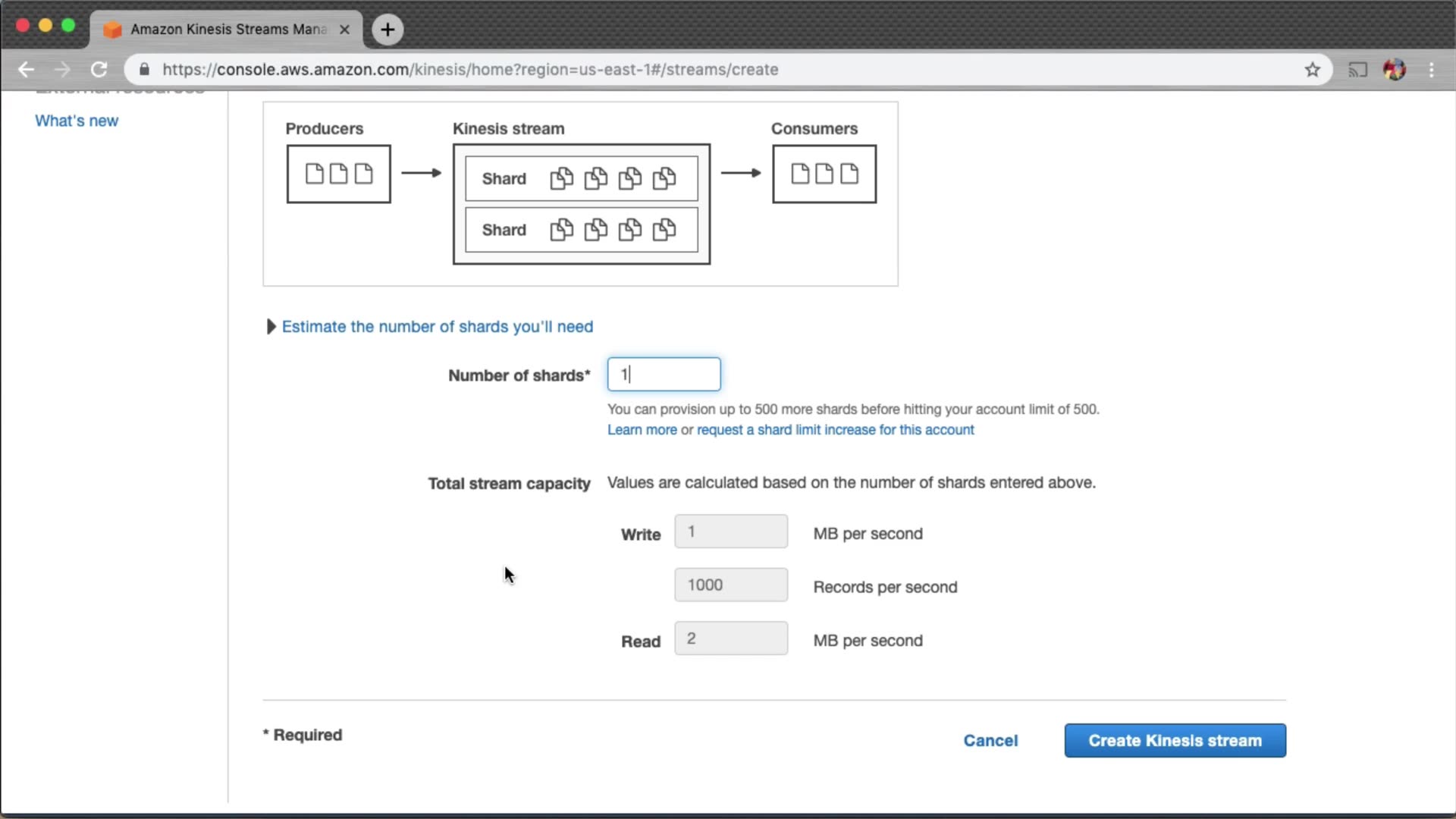Request a shard limit increase link
Image resolution: width=1456 pixels, height=819 pixels.
(835, 430)
